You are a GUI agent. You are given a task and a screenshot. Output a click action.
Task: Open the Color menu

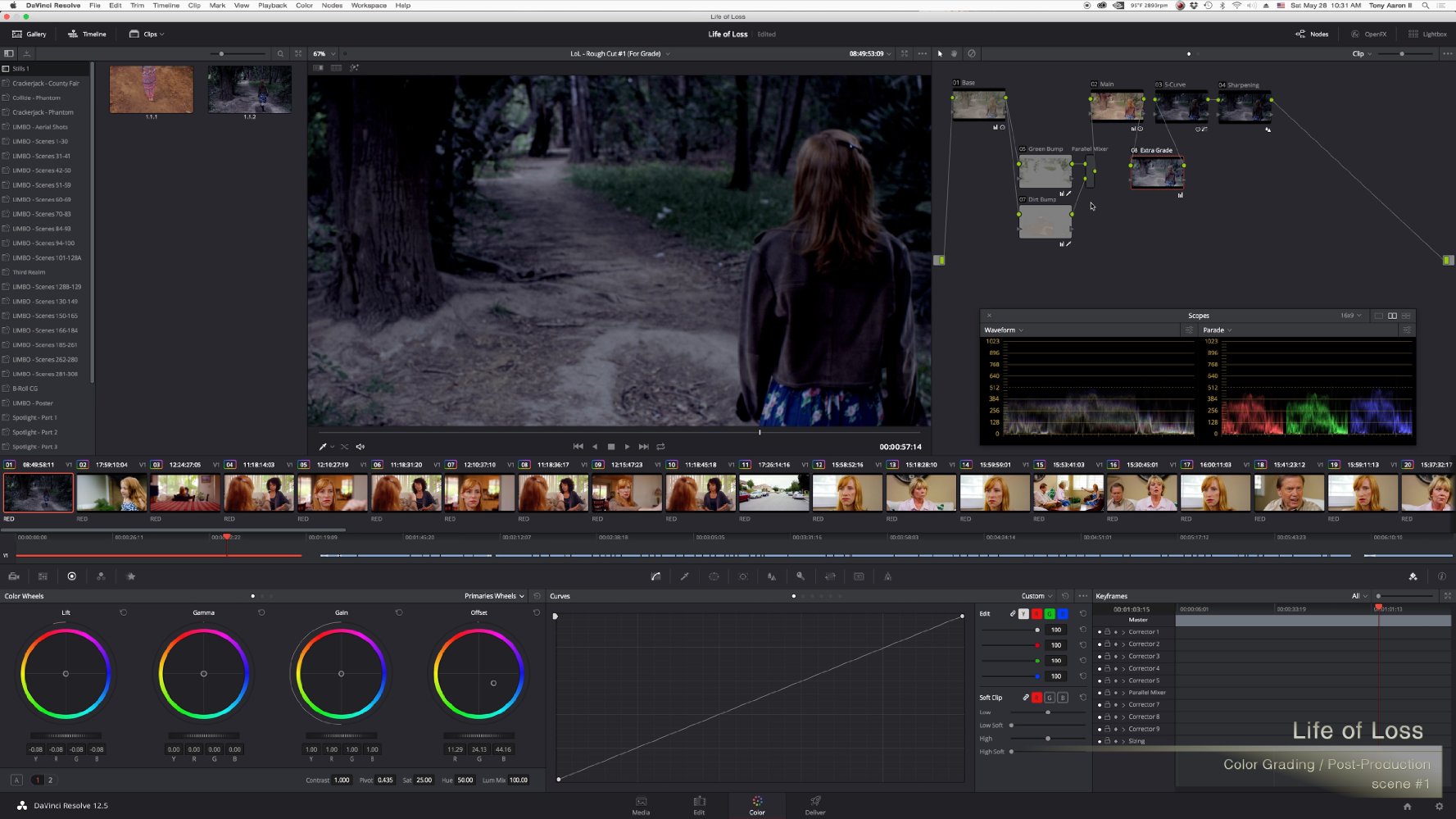pos(304,5)
